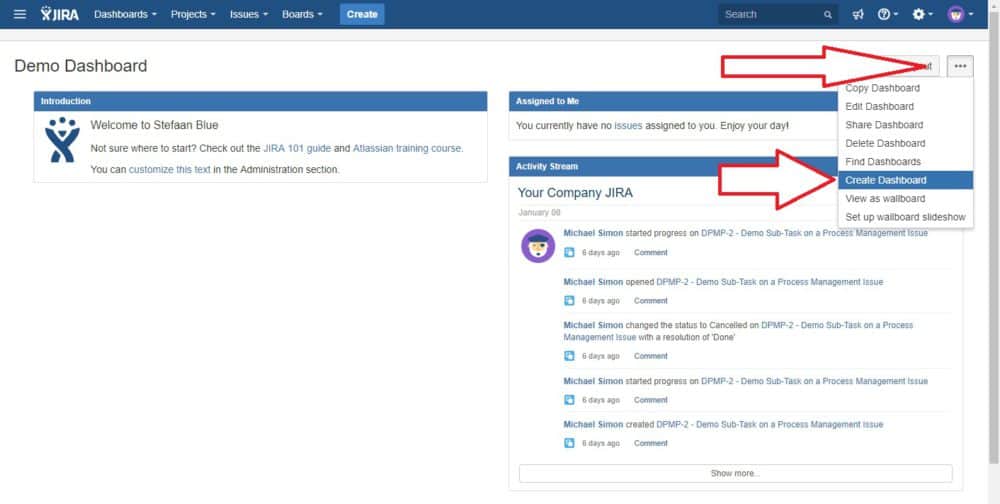Click Comment under the created DPMP-2 entry

tap(651, 443)
